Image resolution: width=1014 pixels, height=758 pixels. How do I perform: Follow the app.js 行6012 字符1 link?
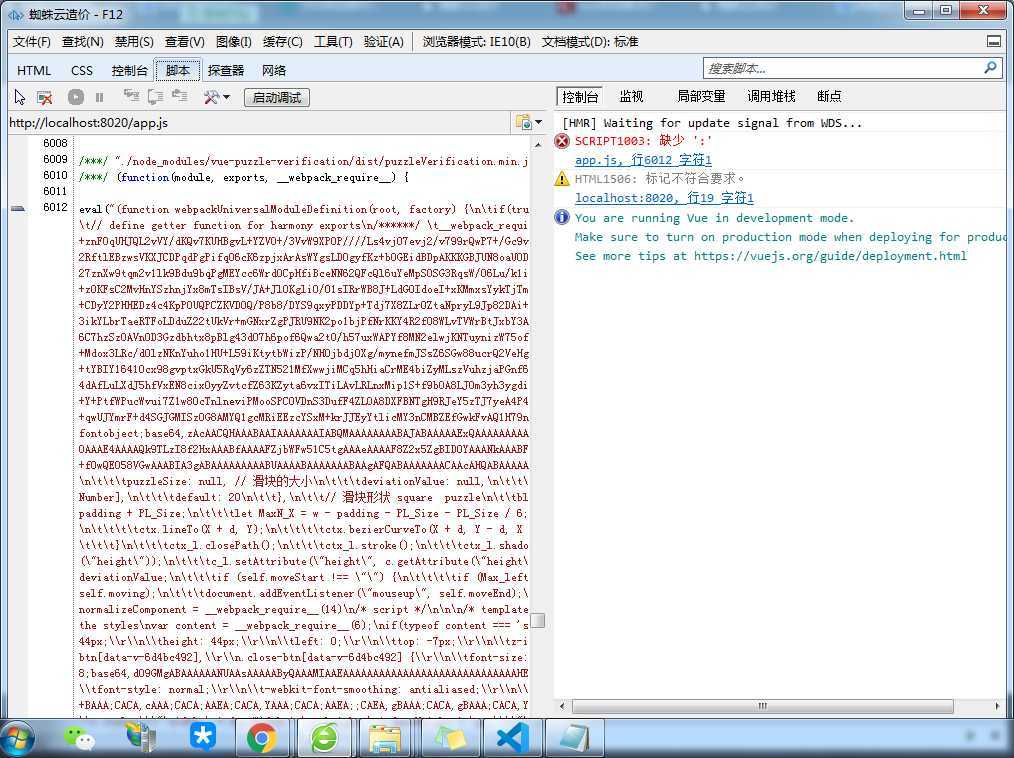pyautogui.click(x=643, y=160)
